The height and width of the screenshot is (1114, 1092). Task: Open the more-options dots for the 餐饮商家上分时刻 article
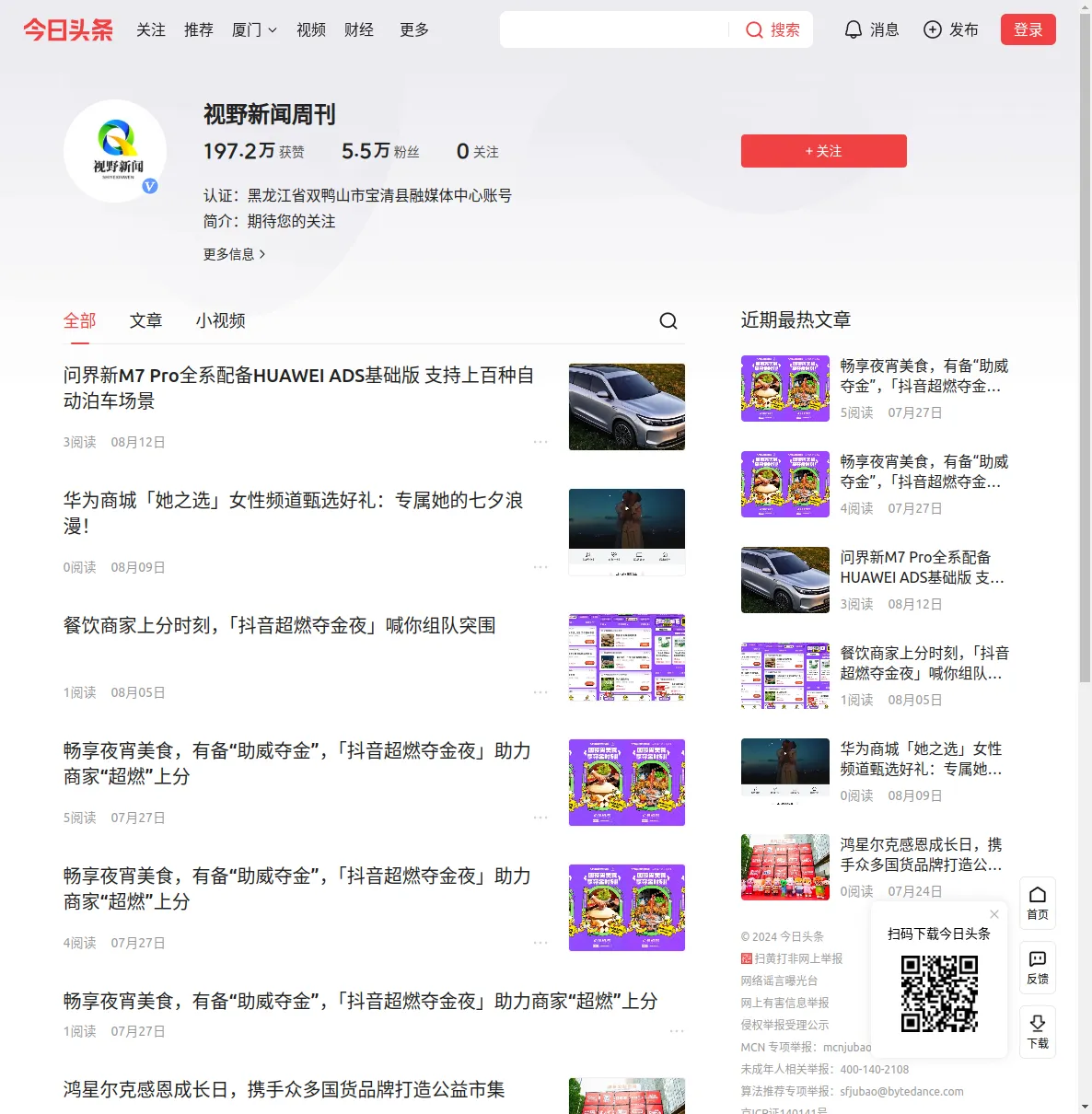(x=540, y=692)
